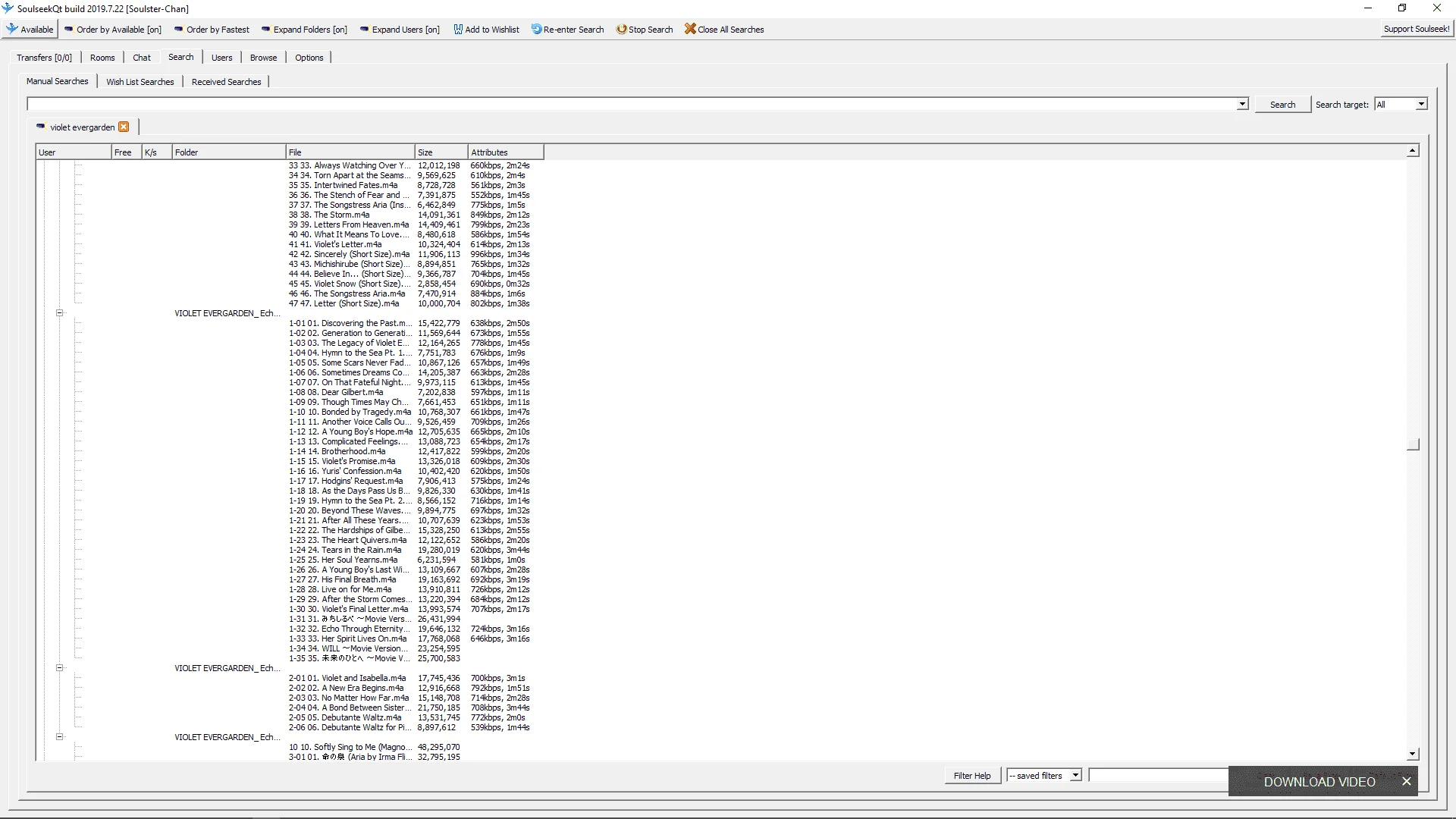This screenshot has height=819, width=1456.
Task: Open search history dropdown arrow
Action: click(x=1242, y=104)
